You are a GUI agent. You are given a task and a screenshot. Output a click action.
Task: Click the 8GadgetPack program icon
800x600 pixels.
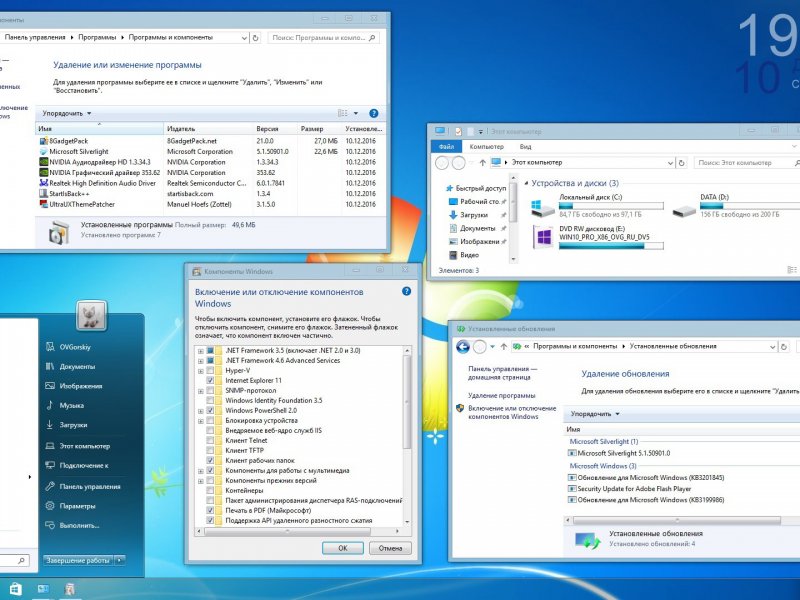[44, 141]
